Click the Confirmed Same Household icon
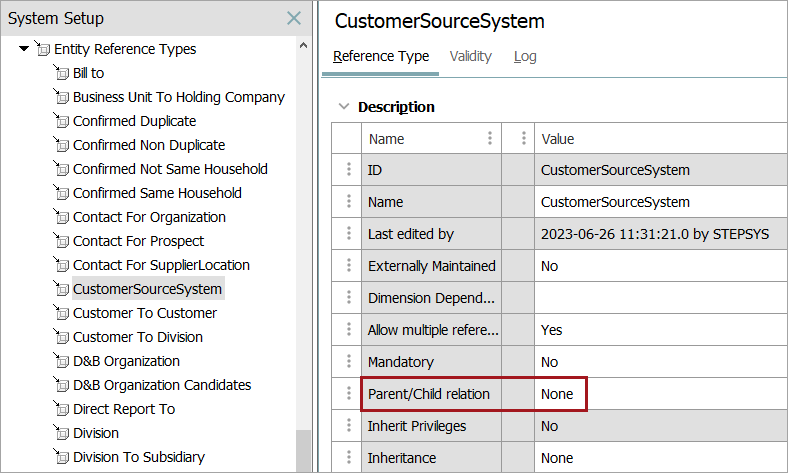The height and width of the screenshot is (473, 788). pyautogui.click(x=61, y=193)
